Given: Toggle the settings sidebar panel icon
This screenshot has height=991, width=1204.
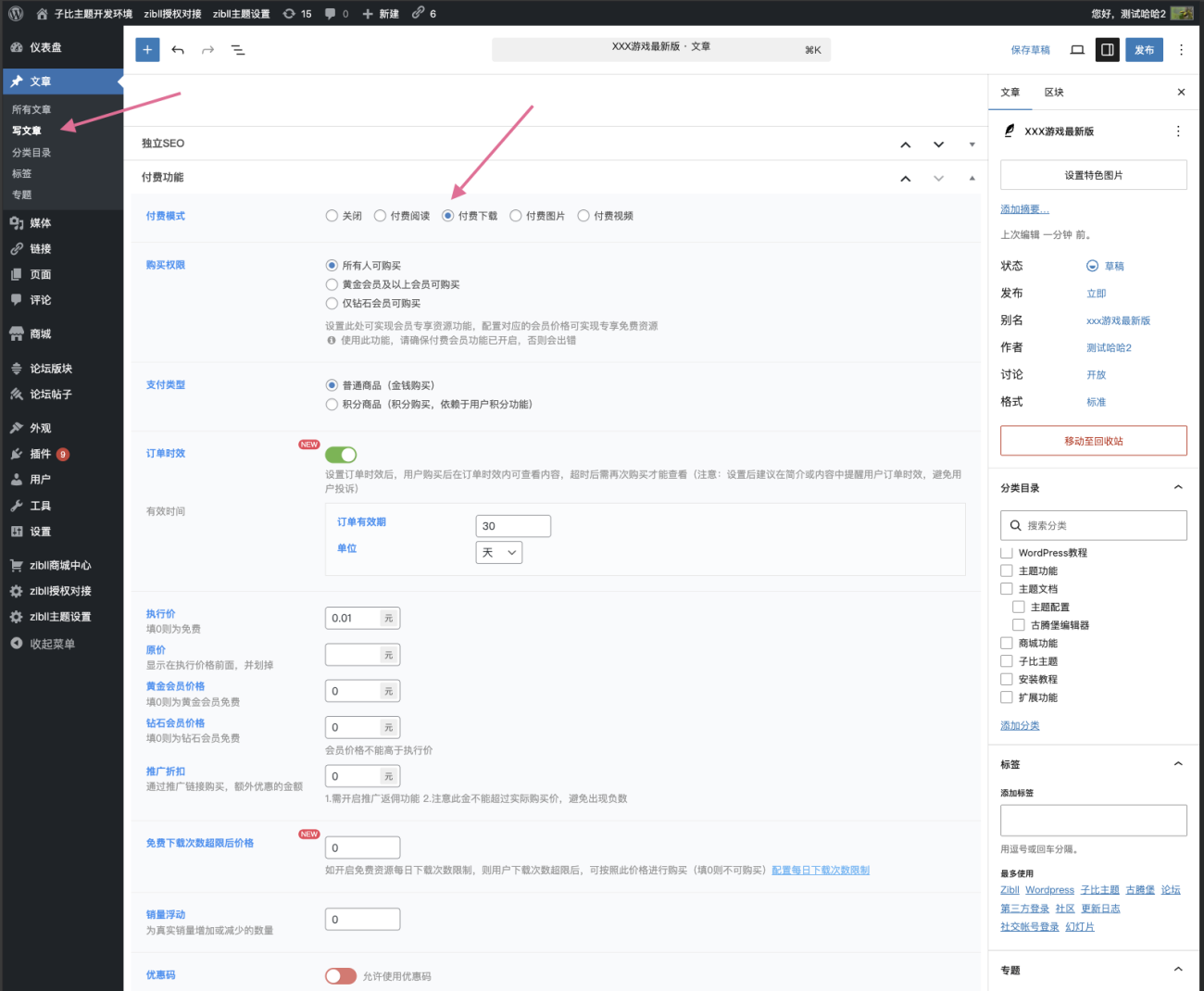Looking at the screenshot, I should click(1107, 50).
